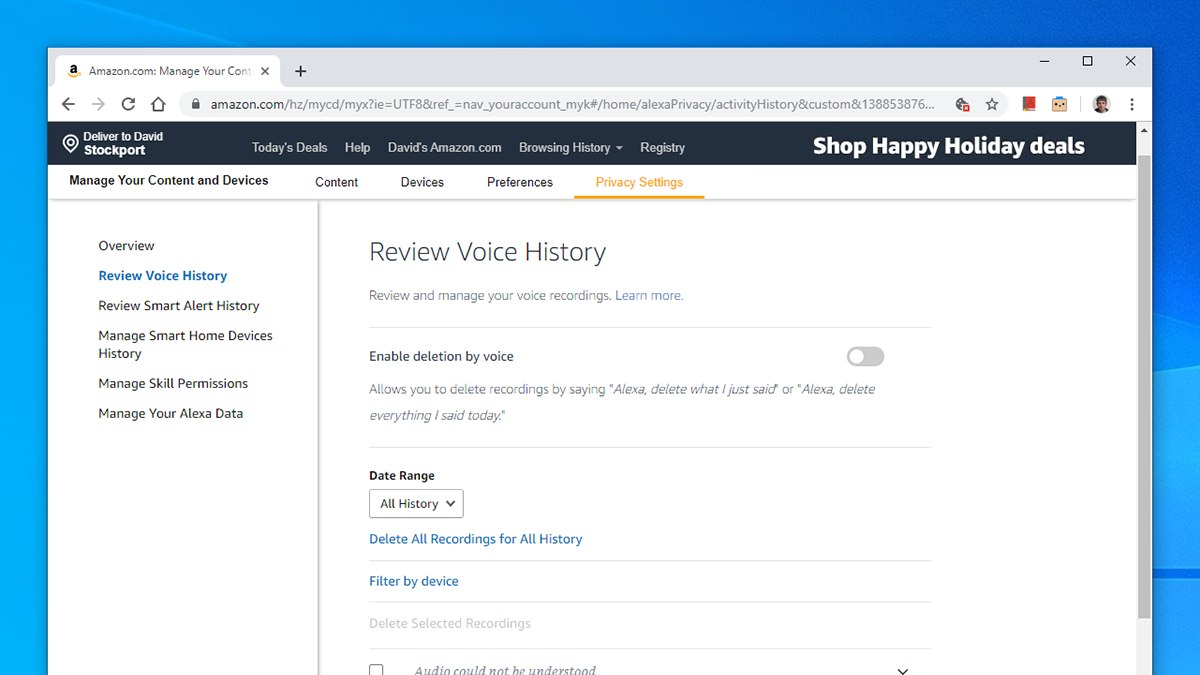Toggle Enable deletion by voice switch
1200x675 pixels.
coord(865,356)
